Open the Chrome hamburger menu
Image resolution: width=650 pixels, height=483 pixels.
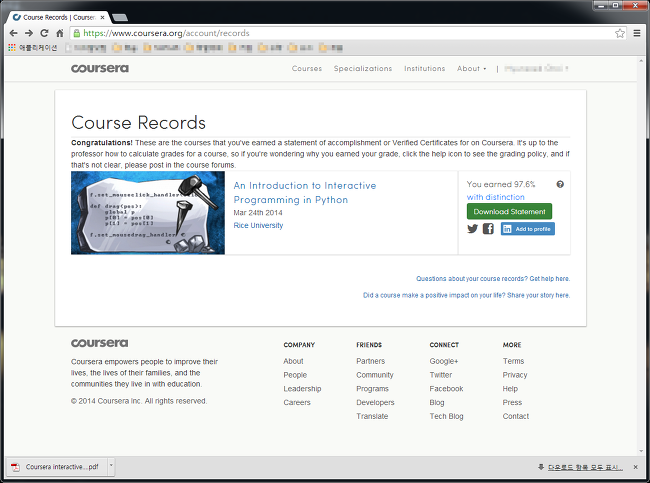pyautogui.click(x=637, y=33)
